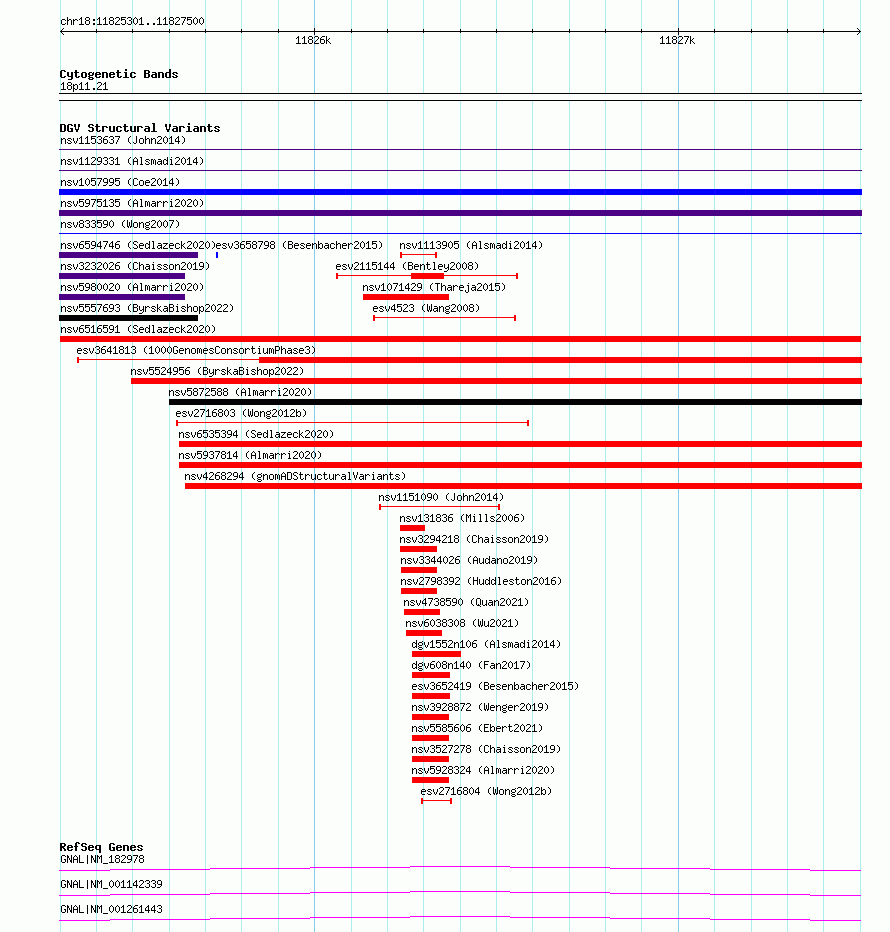
Task: Open GNAL|NM_001261443 gene label
Action: point(111,909)
